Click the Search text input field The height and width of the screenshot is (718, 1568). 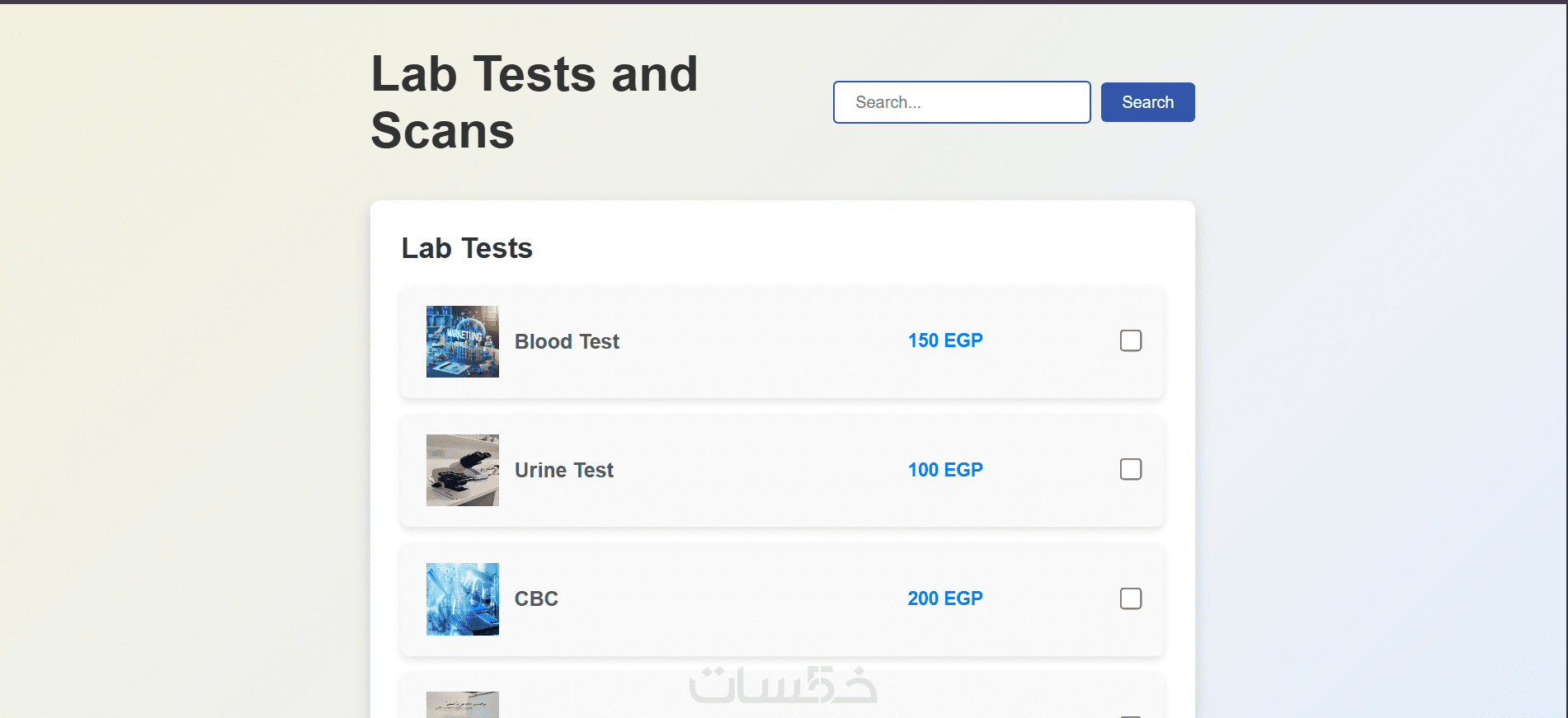pyautogui.click(x=961, y=102)
